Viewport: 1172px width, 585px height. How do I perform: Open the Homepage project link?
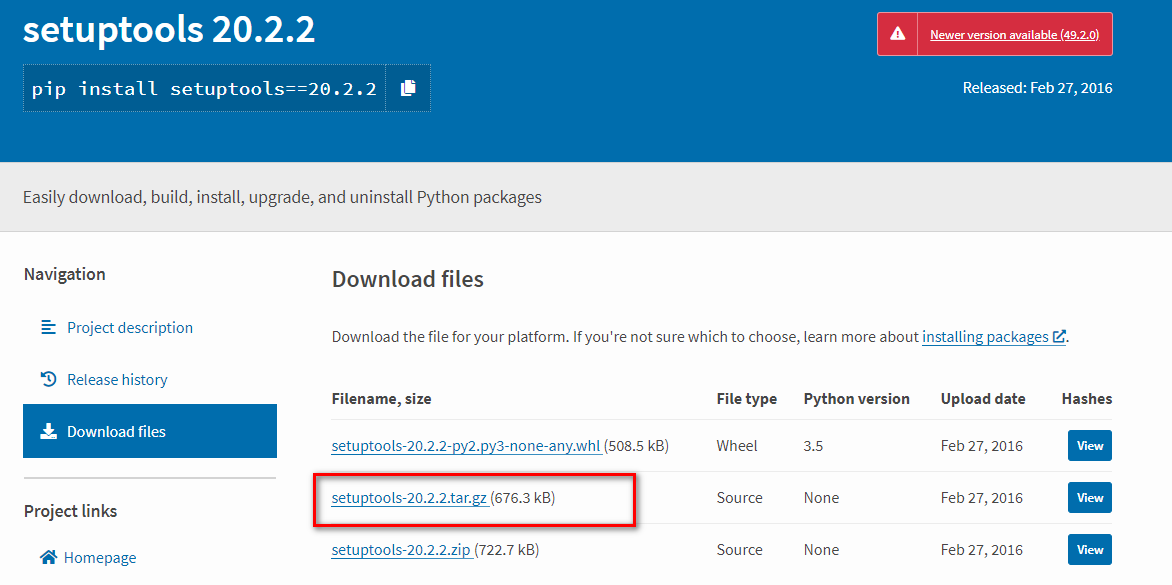(100, 557)
